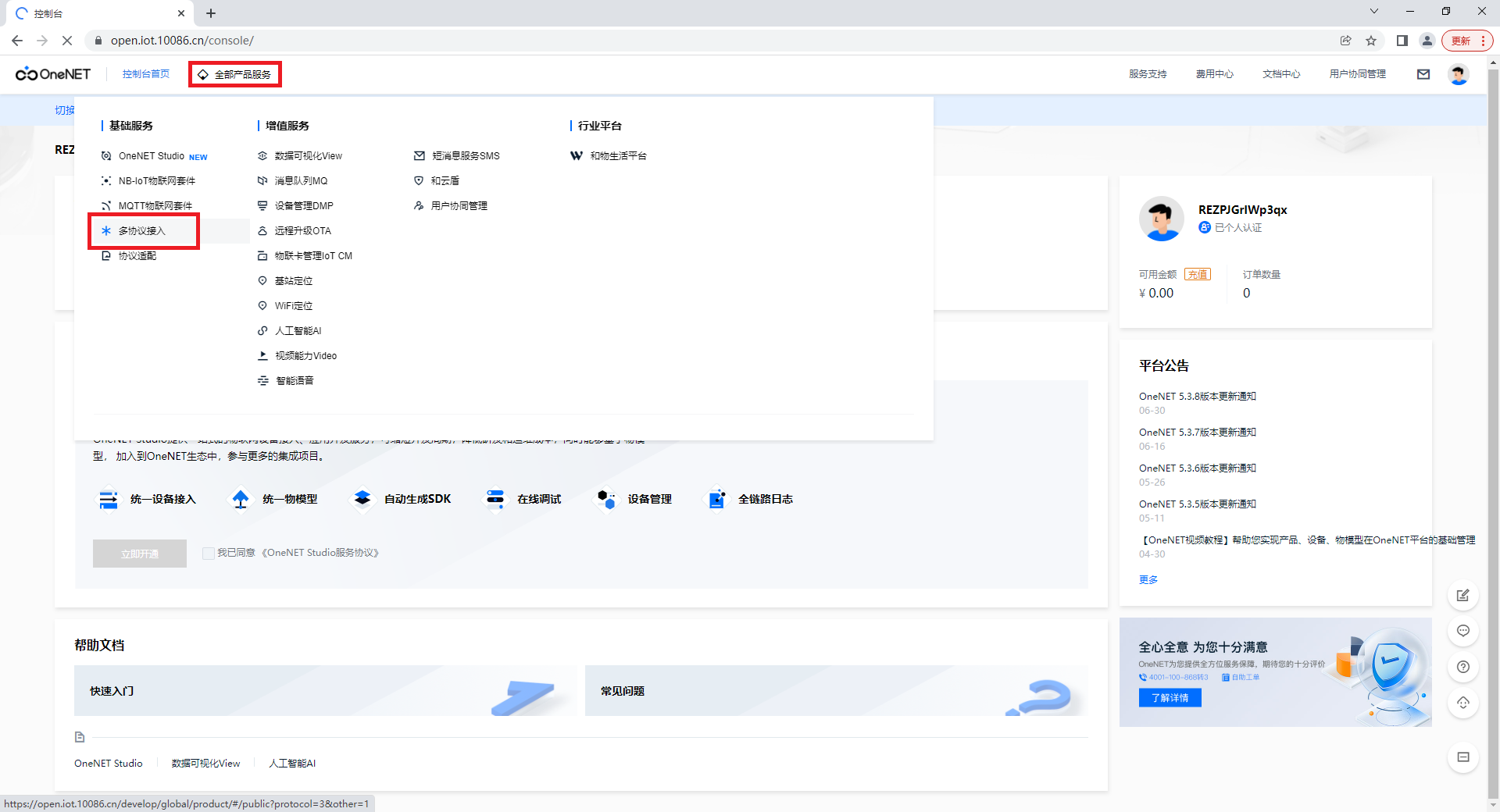The width and height of the screenshot is (1500, 812).
Task: Open the user avatar icon in header
Action: 1458,74
